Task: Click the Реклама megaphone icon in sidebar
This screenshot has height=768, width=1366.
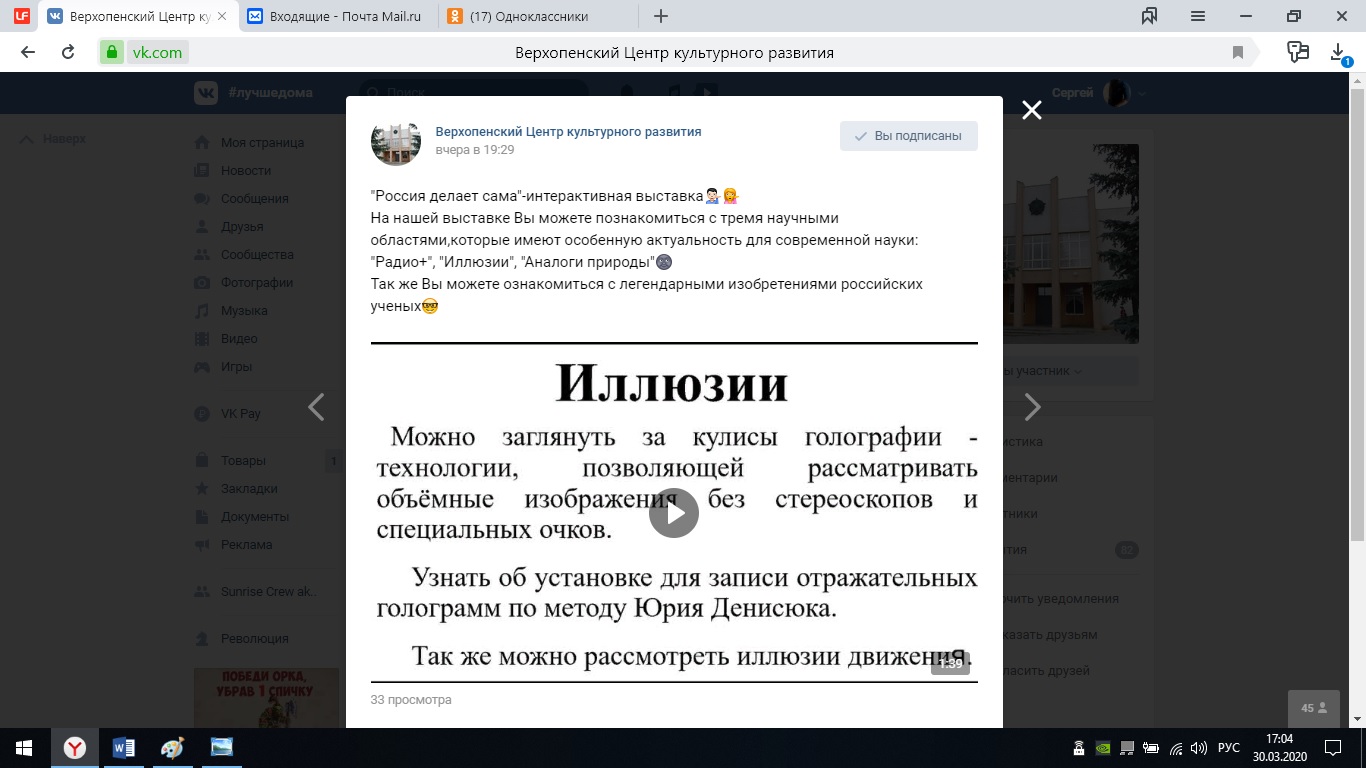Action: [202, 545]
